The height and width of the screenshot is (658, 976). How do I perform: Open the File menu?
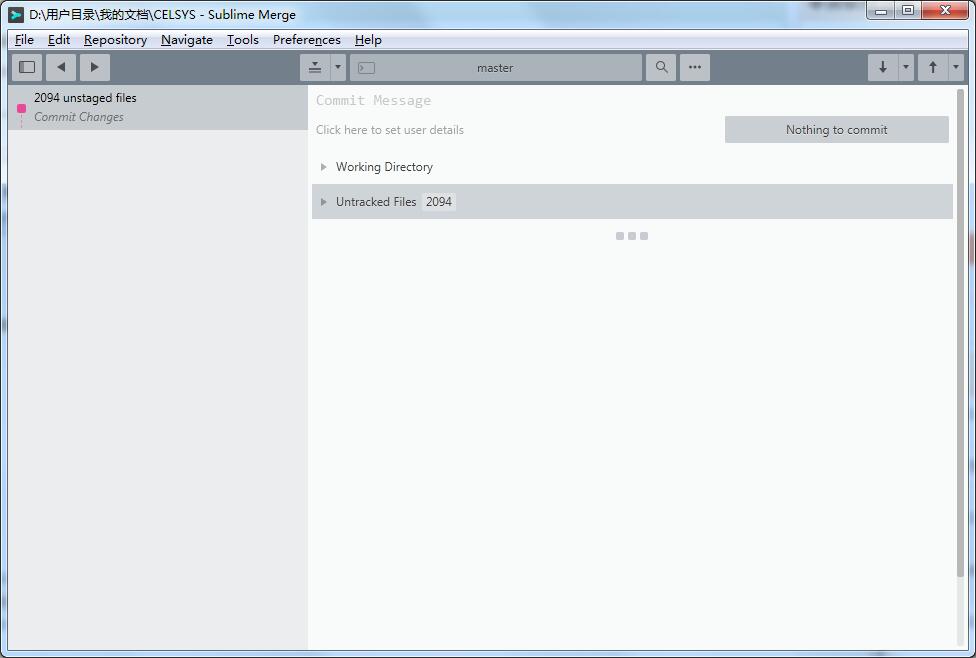[x=24, y=40]
